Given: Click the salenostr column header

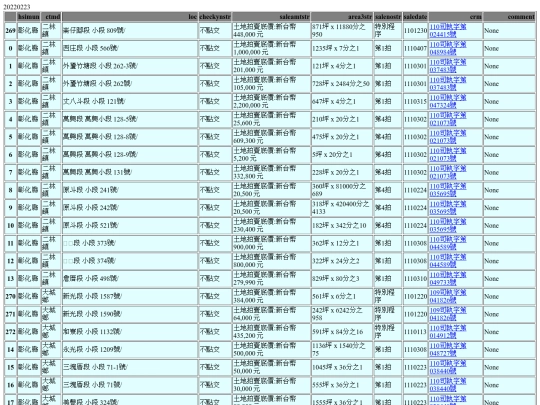Looking at the screenshot, I should (x=388, y=17).
